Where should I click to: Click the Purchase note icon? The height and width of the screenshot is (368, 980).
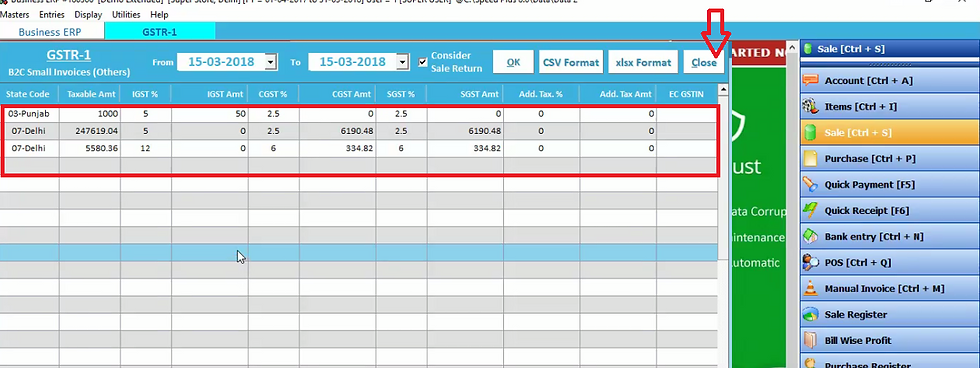(811, 159)
